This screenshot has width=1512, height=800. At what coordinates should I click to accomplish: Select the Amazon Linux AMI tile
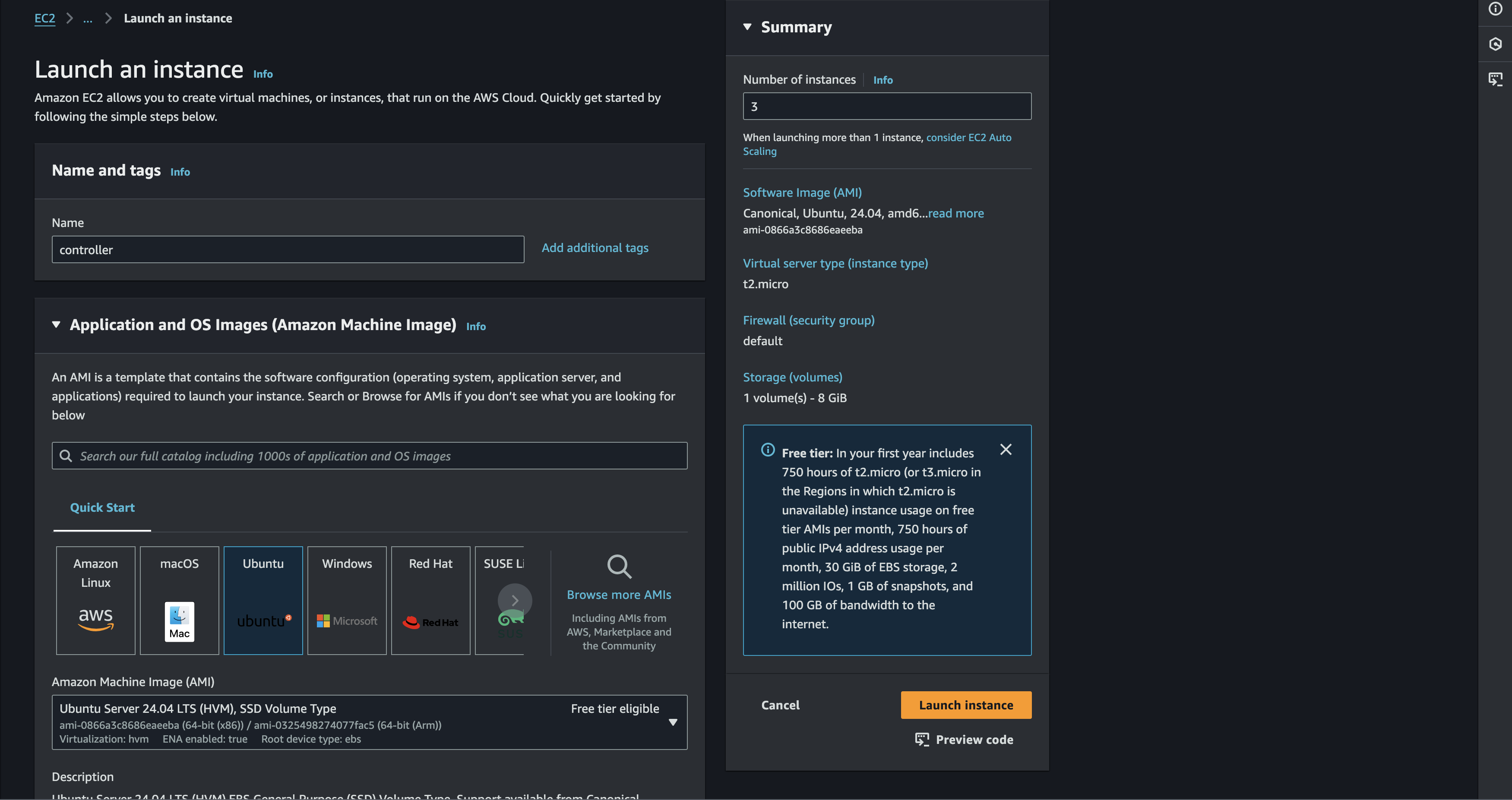click(x=96, y=600)
